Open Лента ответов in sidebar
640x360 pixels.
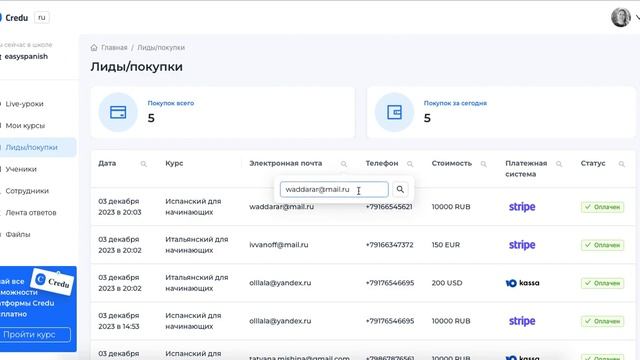point(31,213)
